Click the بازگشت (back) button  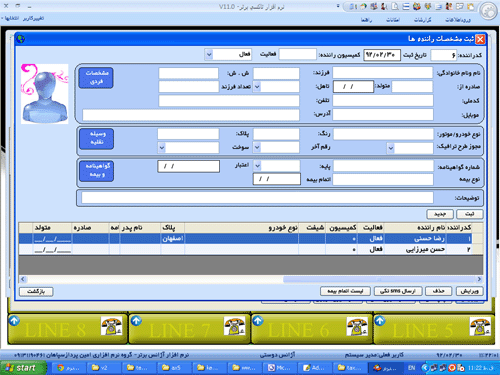[36, 292]
